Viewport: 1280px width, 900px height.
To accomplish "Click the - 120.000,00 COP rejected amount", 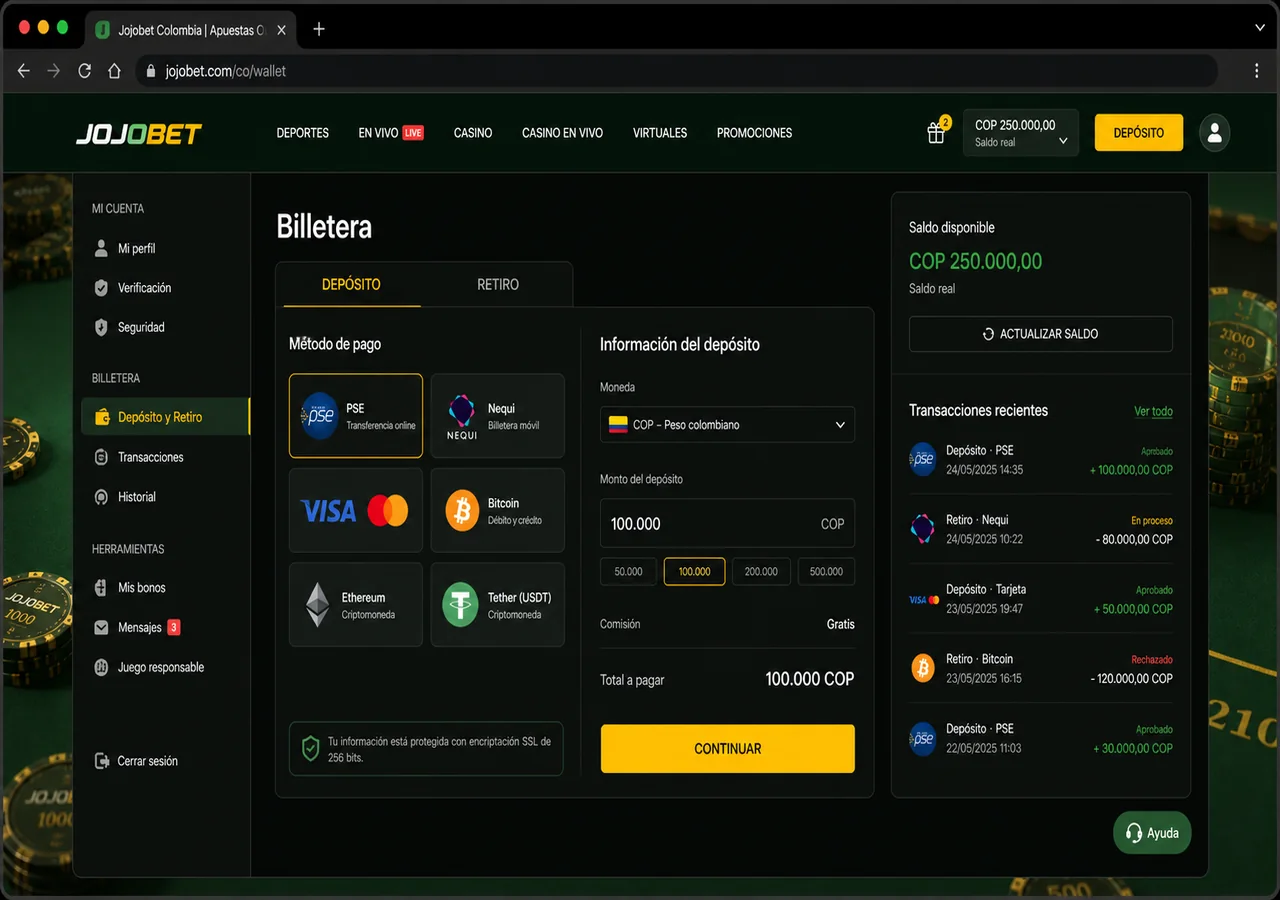I will pyautogui.click(x=1131, y=678).
